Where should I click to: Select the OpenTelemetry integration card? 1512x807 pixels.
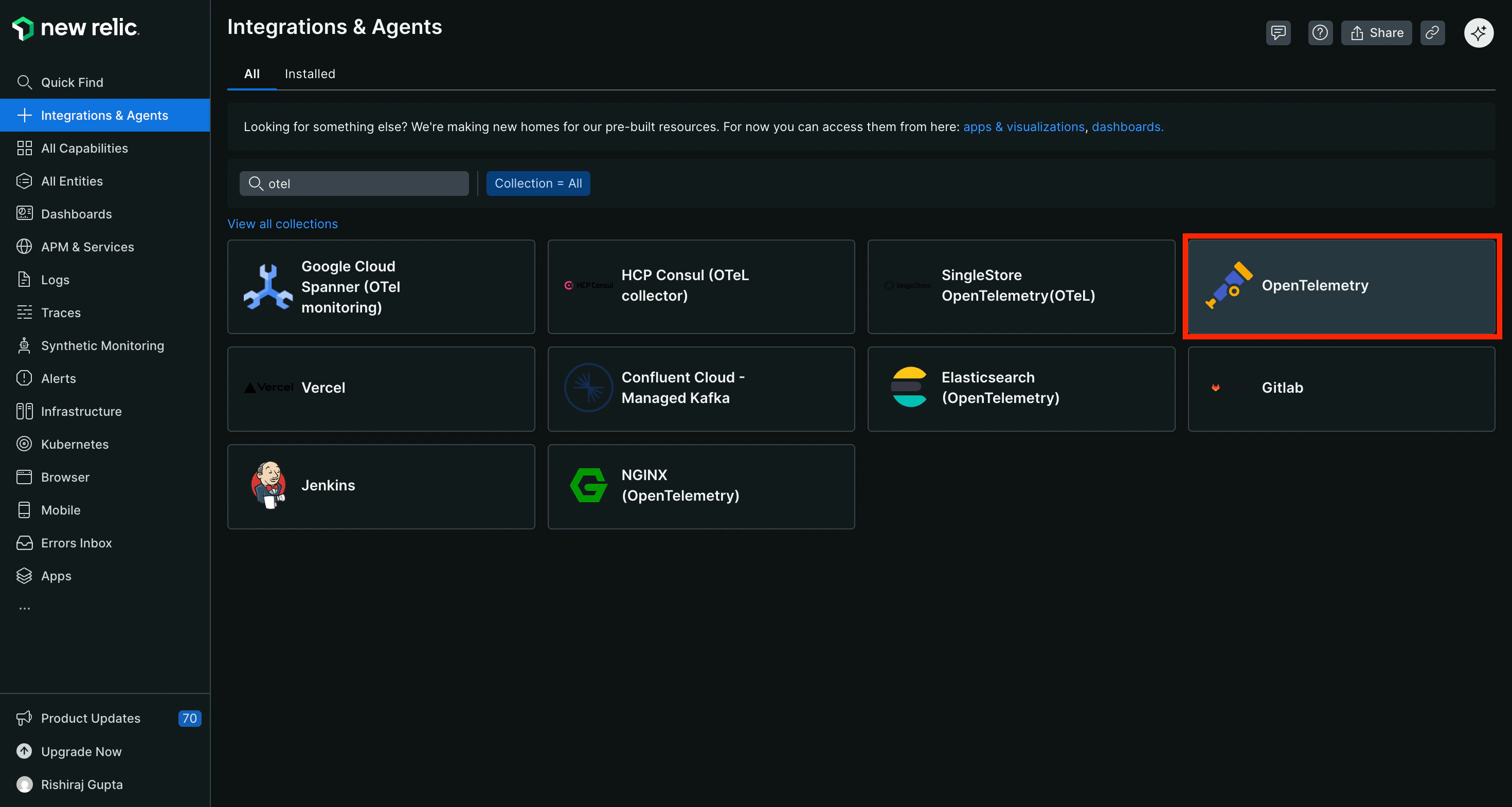[x=1342, y=287]
